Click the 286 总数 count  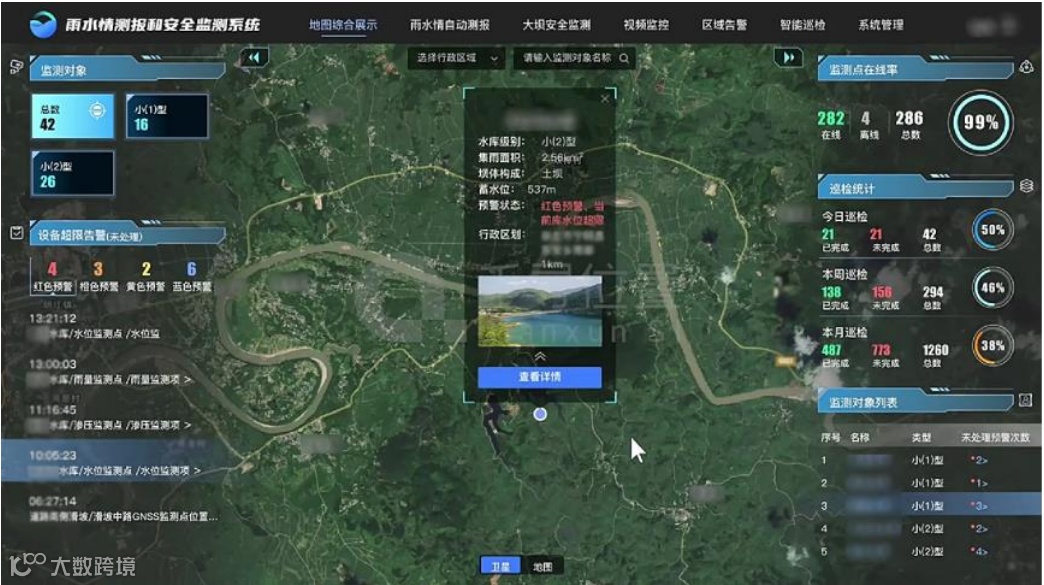click(910, 124)
